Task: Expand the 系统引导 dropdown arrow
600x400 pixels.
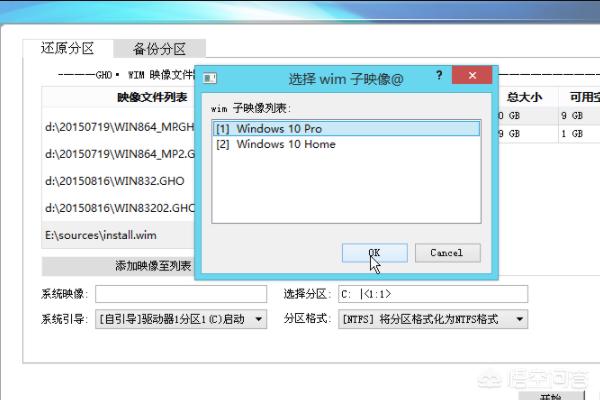Action: click(x=259, y=319)
